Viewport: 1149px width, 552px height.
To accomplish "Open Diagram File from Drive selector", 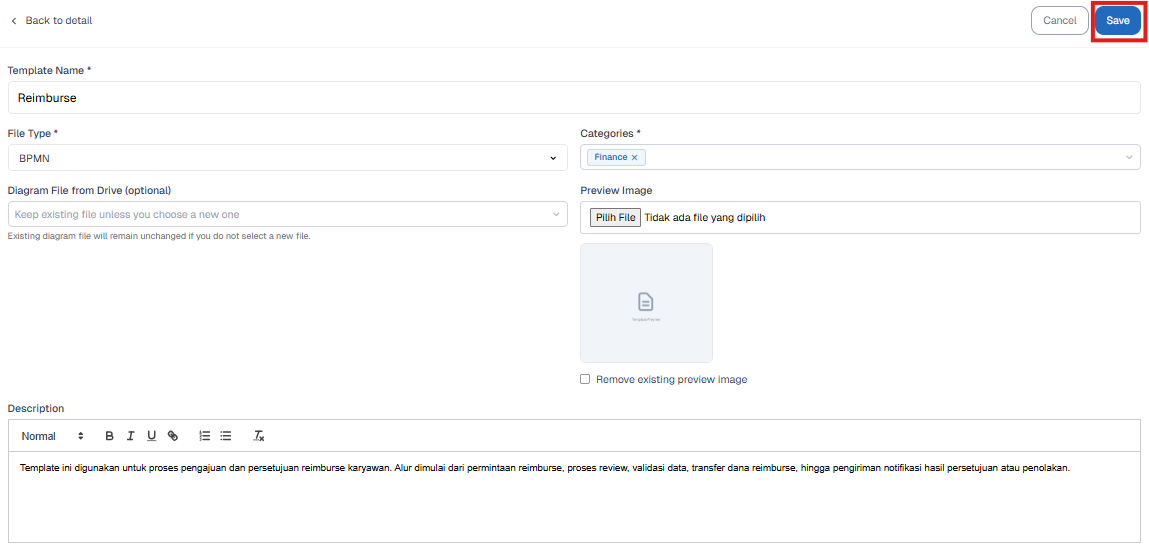I will (x=287, y=214).
